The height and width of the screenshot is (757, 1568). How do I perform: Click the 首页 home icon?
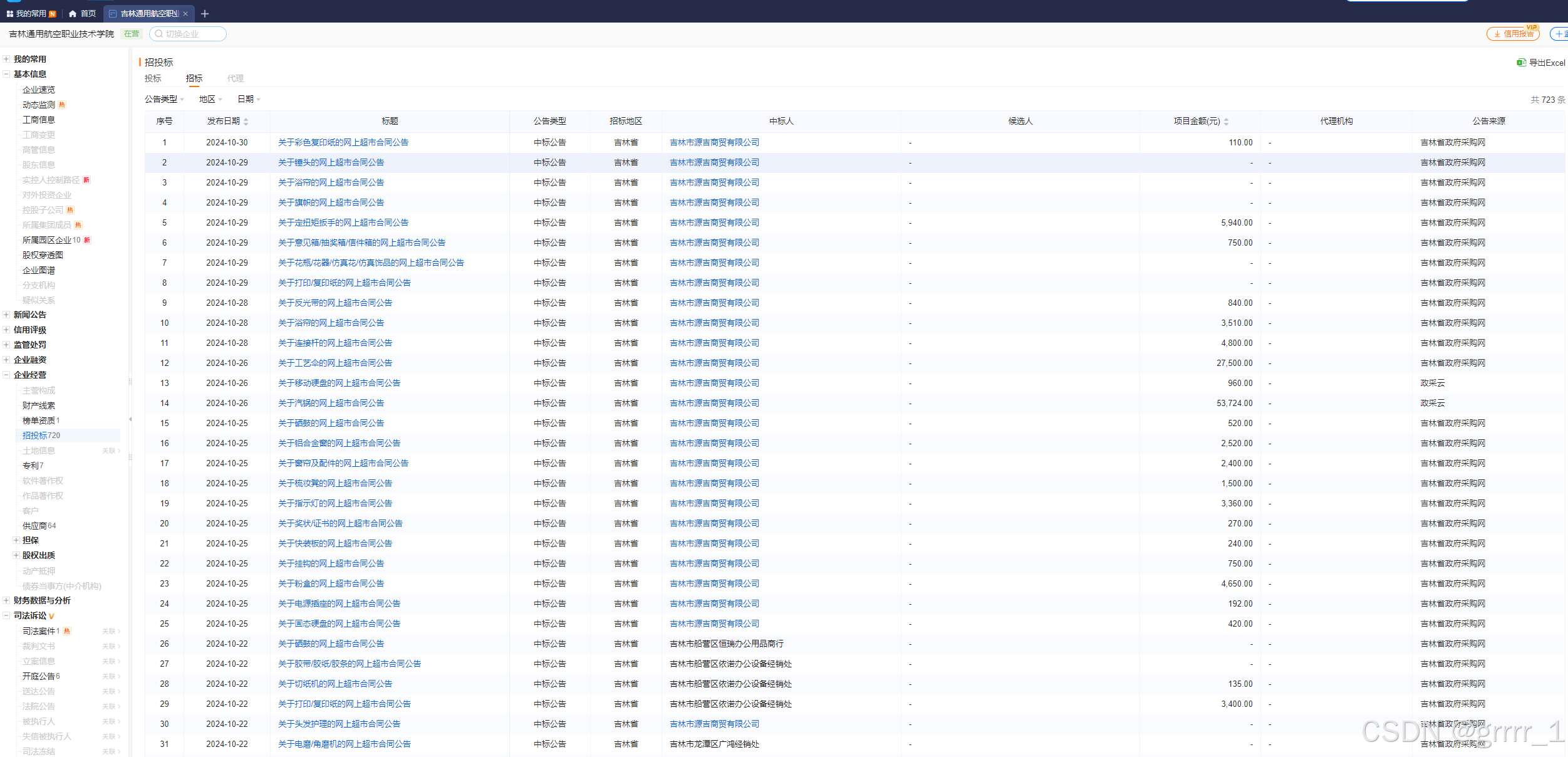pos(73,14)
